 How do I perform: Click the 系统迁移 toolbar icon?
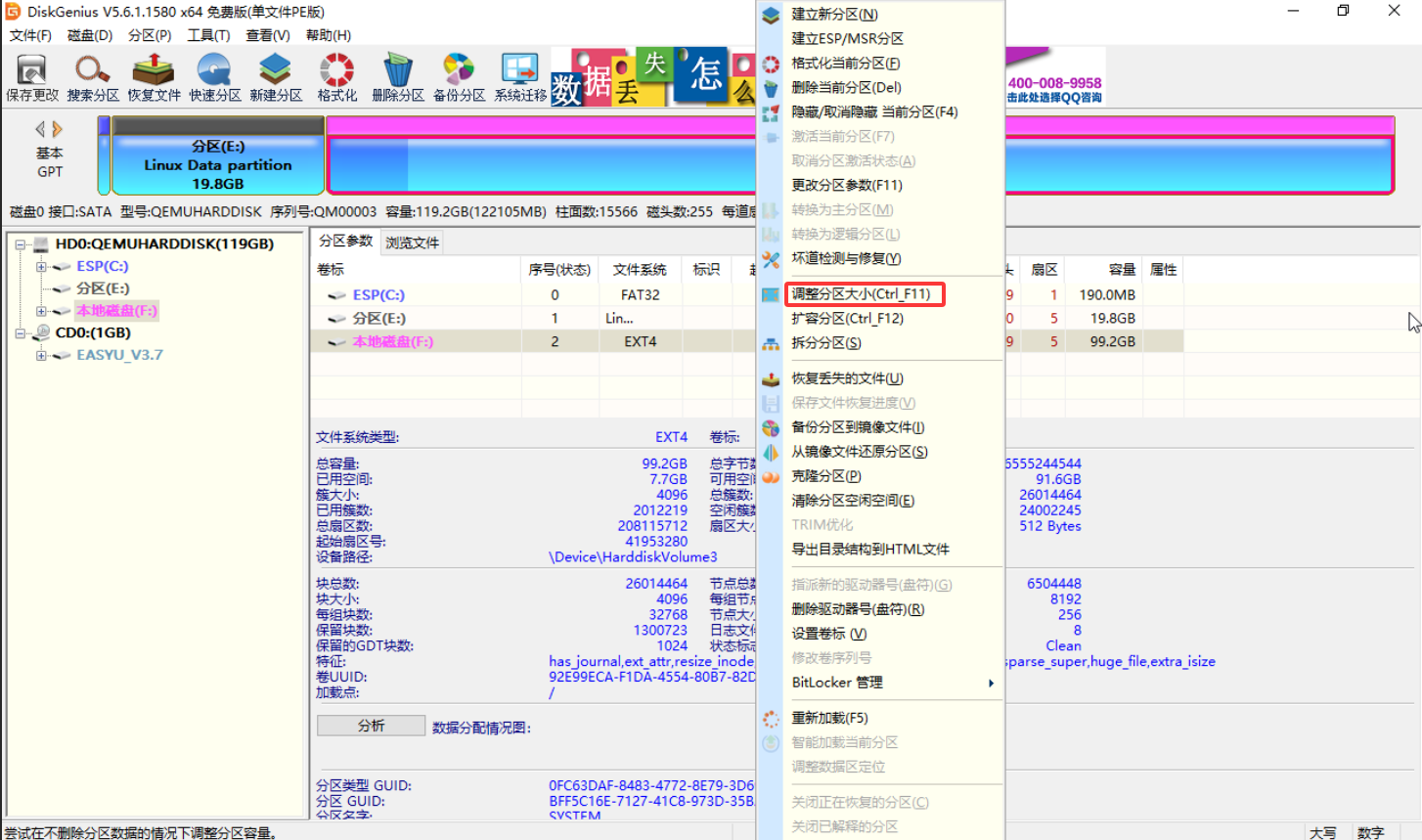tap(519, 77)
